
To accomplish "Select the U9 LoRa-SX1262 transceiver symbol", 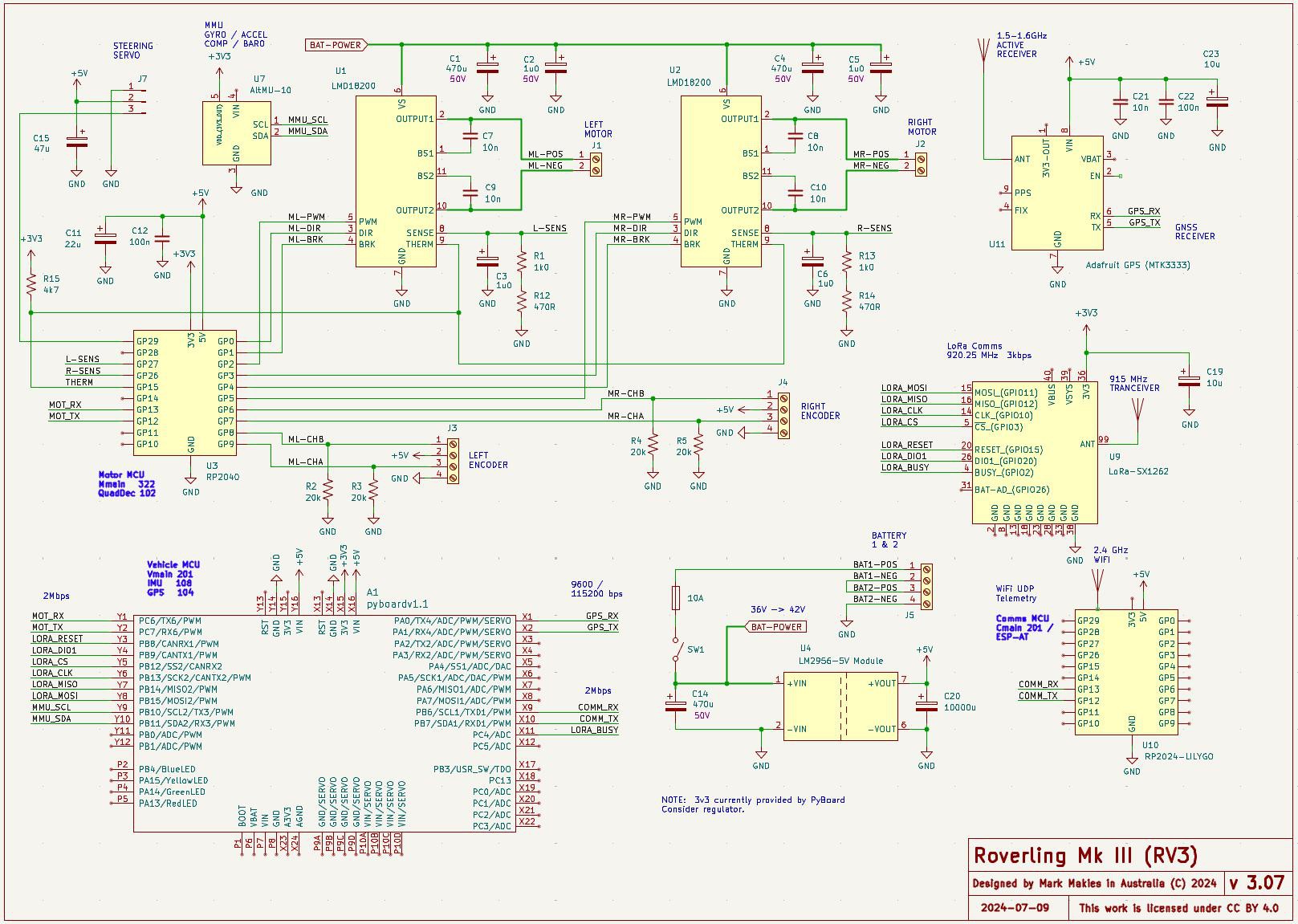I will (x=1035, y=452).
